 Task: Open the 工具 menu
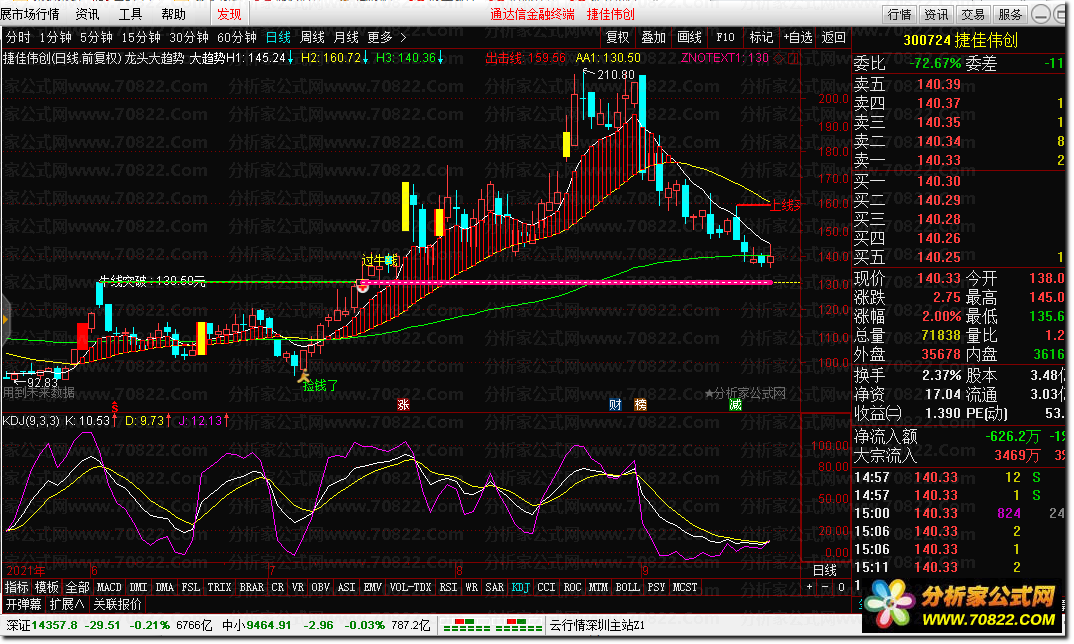coord(130,14)
